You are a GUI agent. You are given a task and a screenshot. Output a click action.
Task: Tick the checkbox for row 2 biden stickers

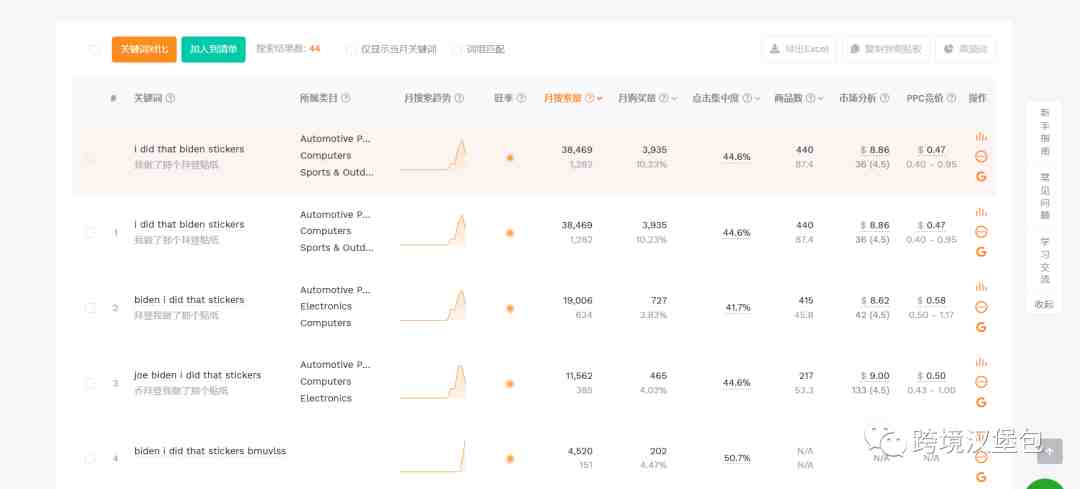pyautogui.click(x=90, y=308)
